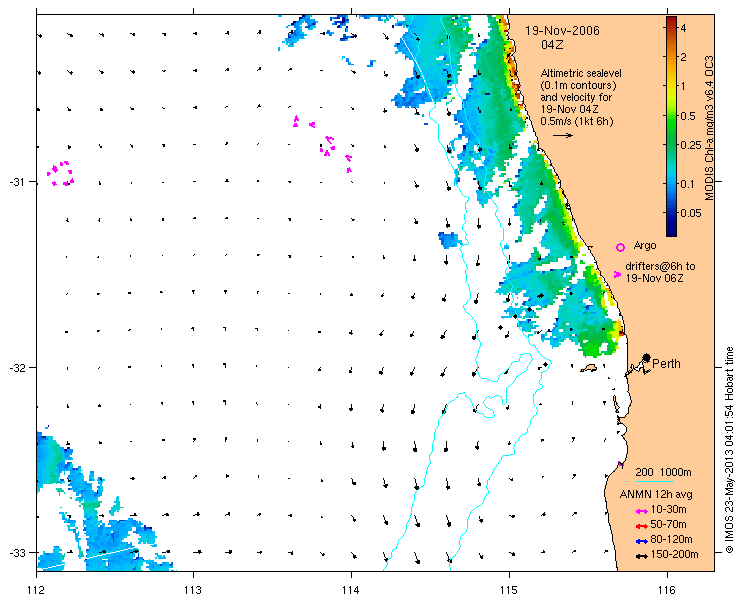Click the 'Argo' legend label
This screenshot has width=740, height=600.
coord(645,245)
